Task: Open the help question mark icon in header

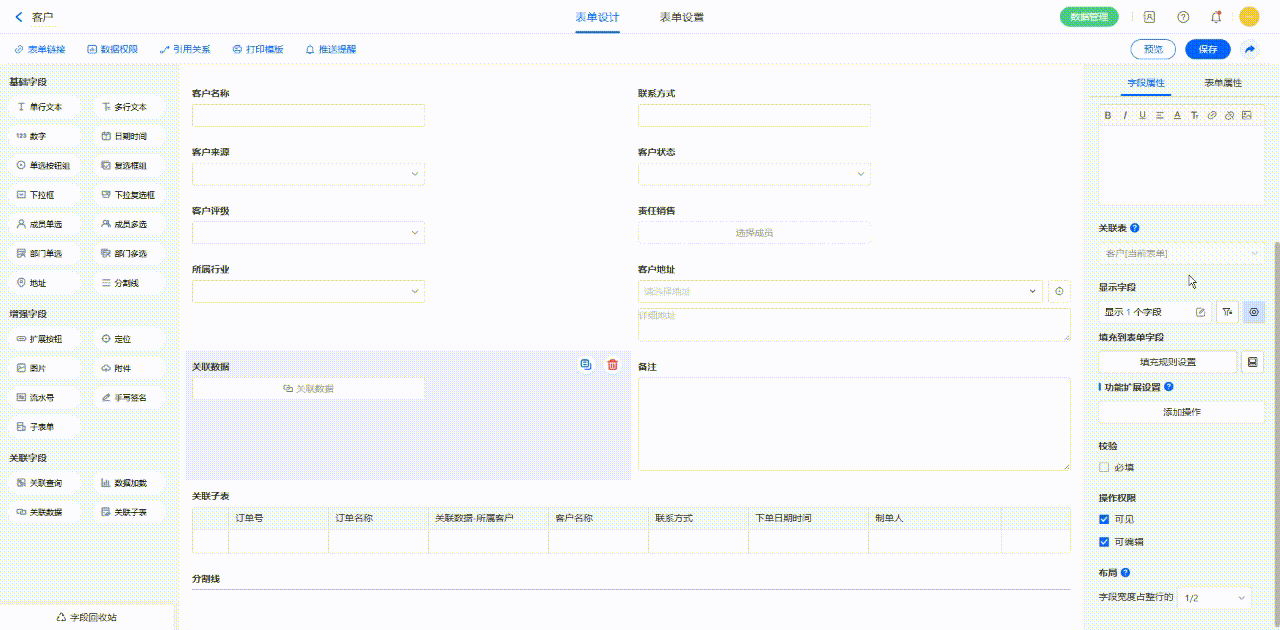Action: pyautogui.click(x=1183, y=17)
